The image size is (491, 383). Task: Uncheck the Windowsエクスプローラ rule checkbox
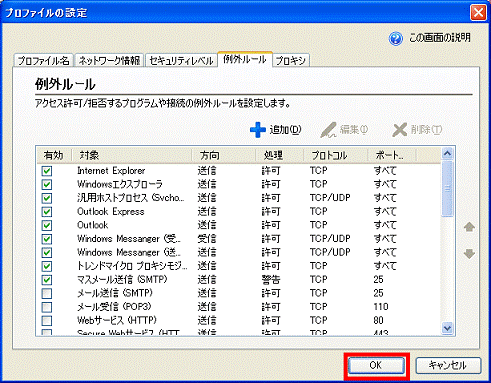click(47, 185)
